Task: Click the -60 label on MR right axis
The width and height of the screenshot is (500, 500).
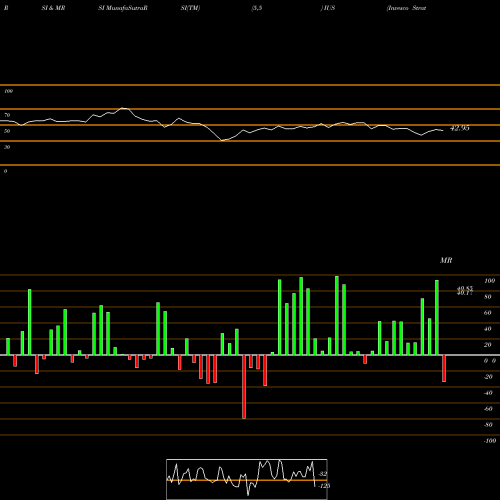Action: point(488,409)
